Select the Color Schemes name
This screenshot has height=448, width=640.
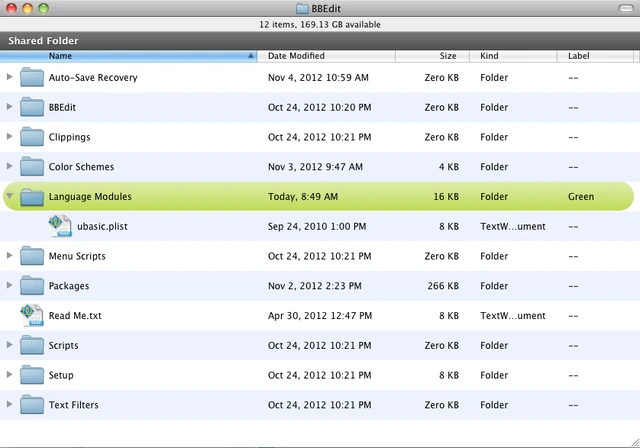(x=81, y=167)
